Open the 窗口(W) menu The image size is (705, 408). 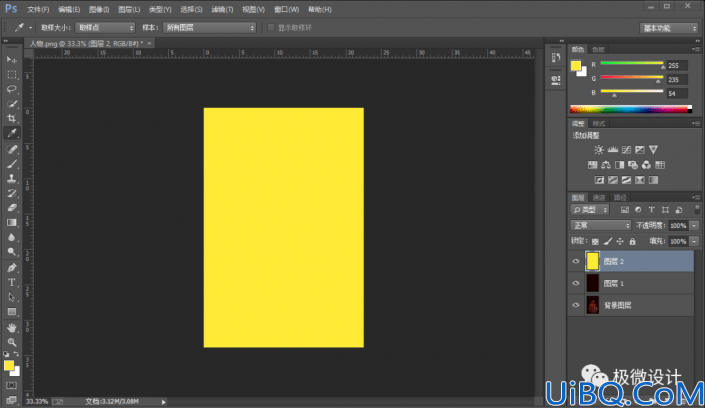[x=286, y=9]
